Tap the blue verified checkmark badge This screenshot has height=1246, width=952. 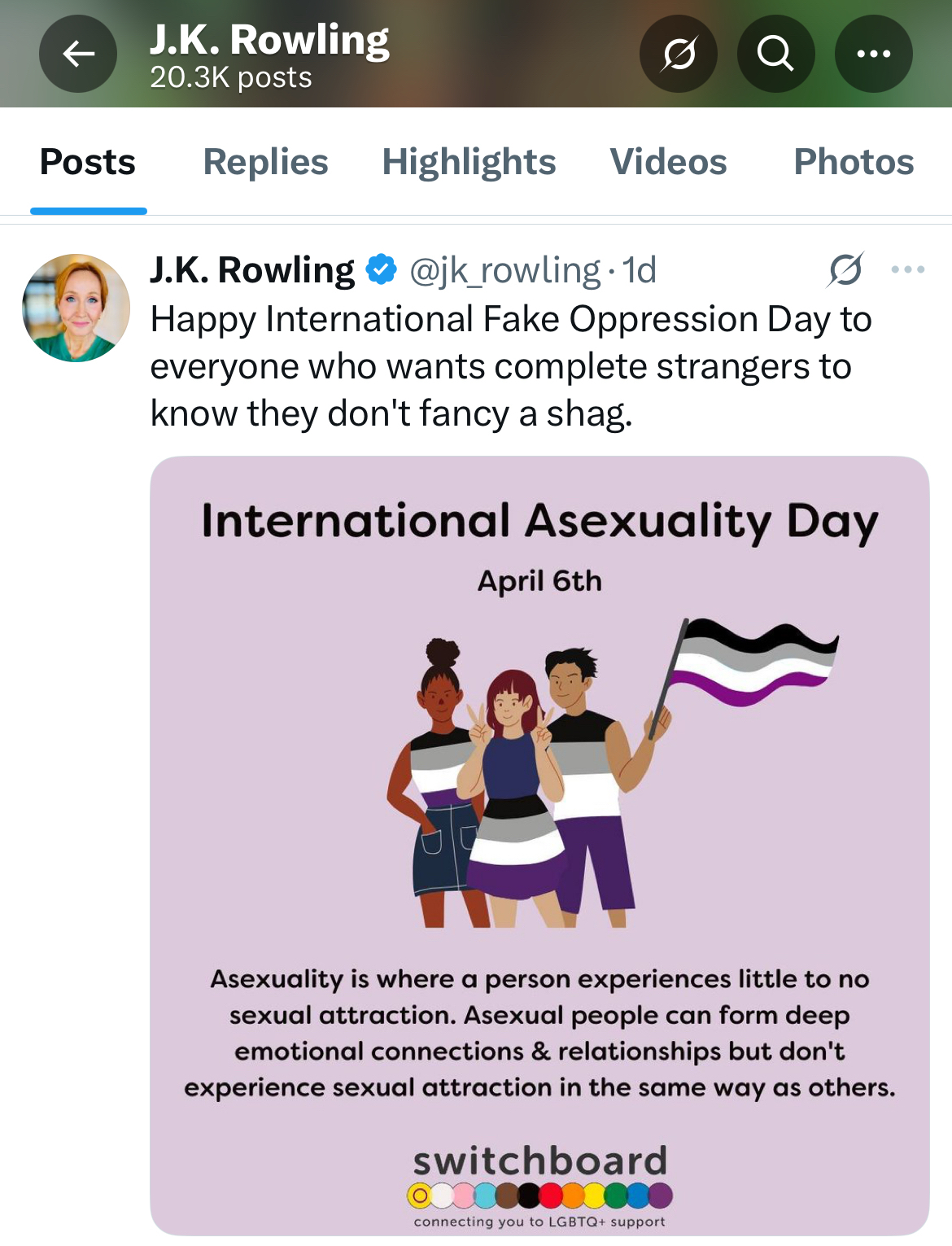click(x=381, y=269)
